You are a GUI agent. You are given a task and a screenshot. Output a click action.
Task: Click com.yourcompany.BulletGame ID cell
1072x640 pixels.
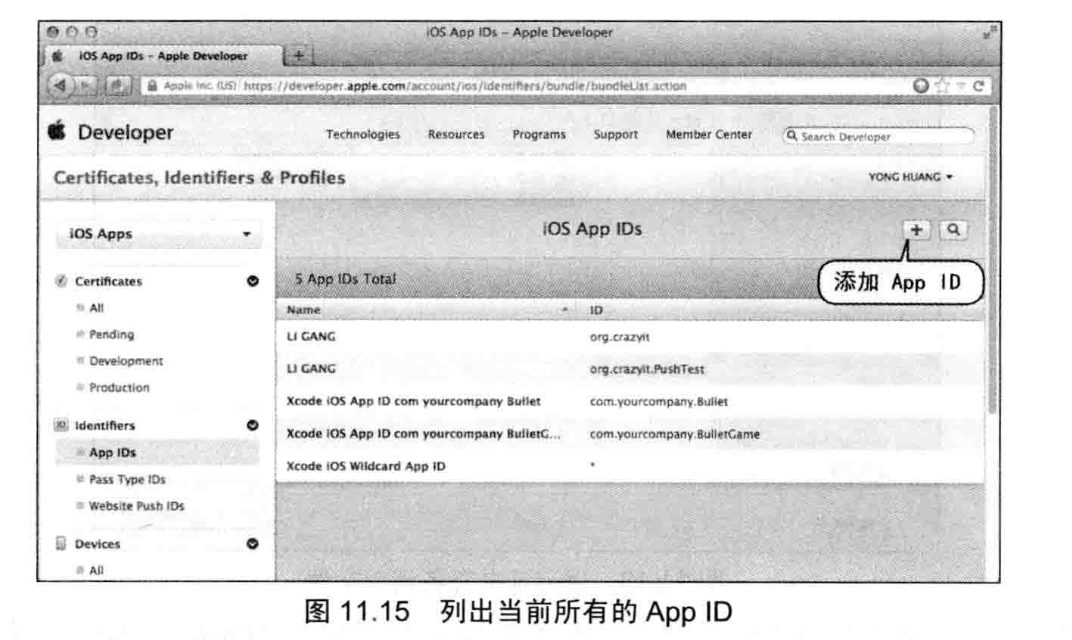(675, 434)
